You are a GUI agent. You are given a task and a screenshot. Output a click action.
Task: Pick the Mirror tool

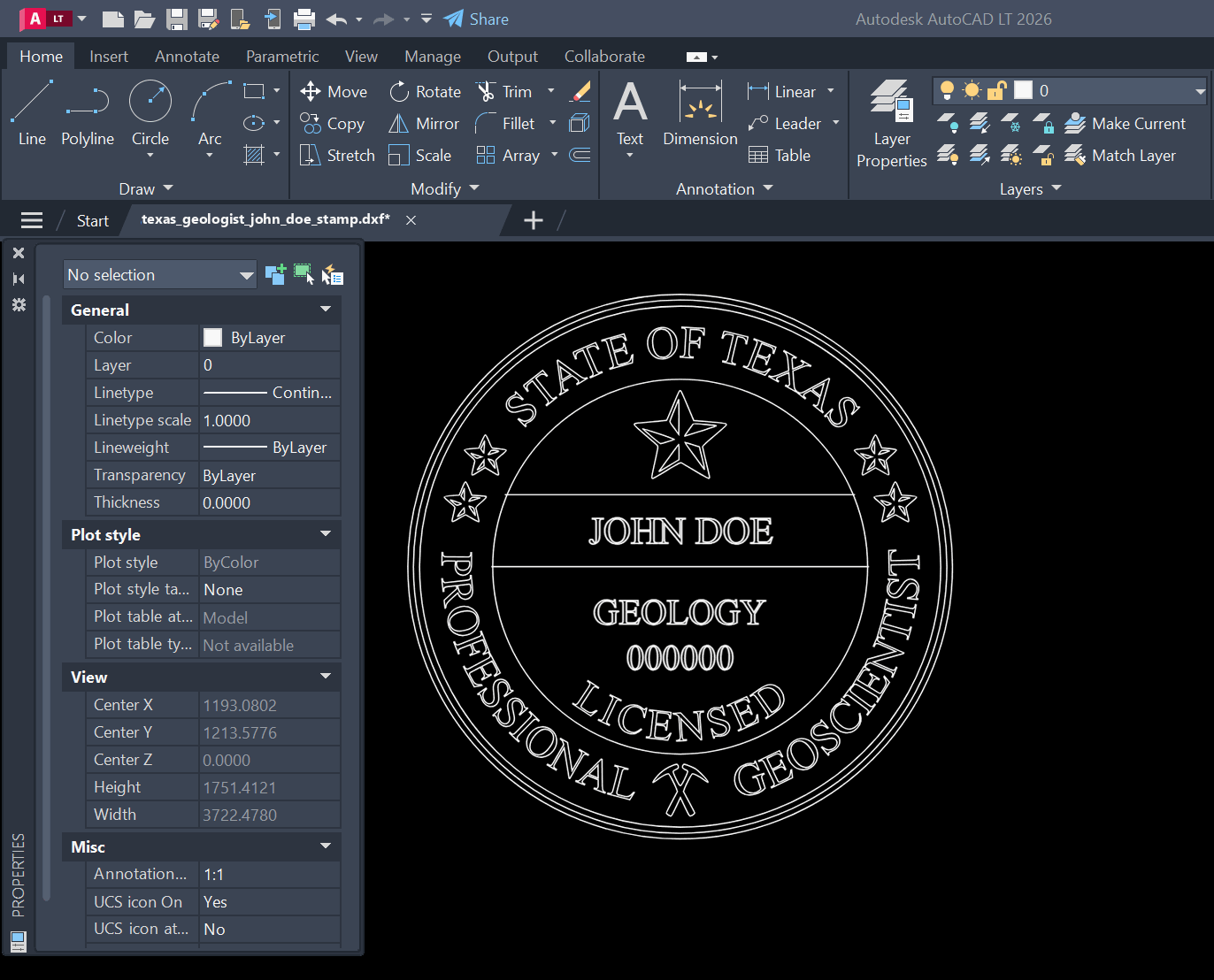coord(425,123)
